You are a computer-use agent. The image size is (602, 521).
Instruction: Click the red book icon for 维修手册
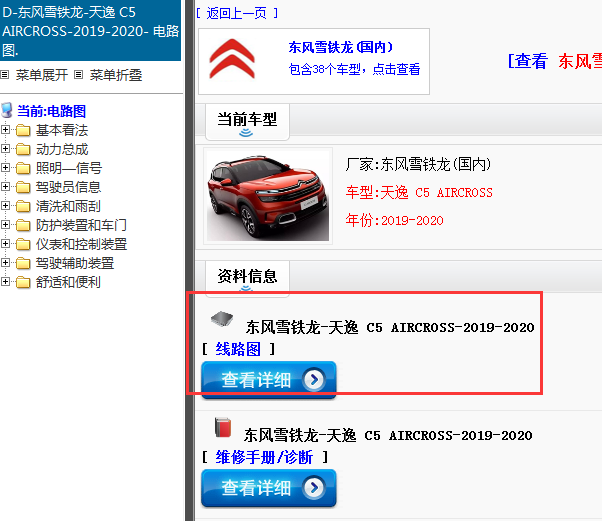[223, 427]
